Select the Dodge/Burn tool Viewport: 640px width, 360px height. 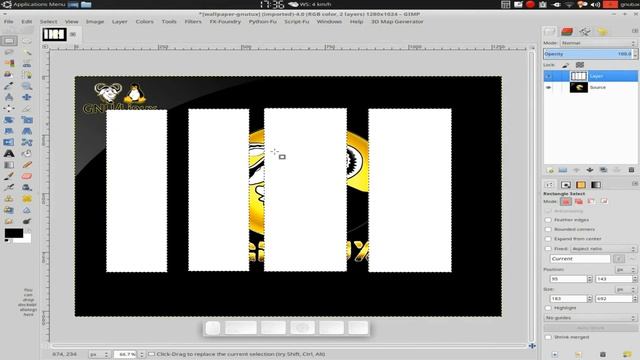pyautogui.click(x=27, y=221)
